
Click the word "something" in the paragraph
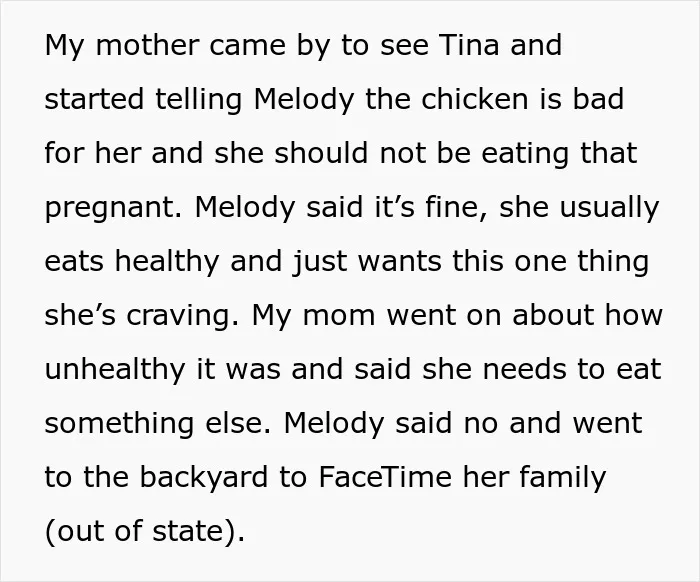(119, 424)
